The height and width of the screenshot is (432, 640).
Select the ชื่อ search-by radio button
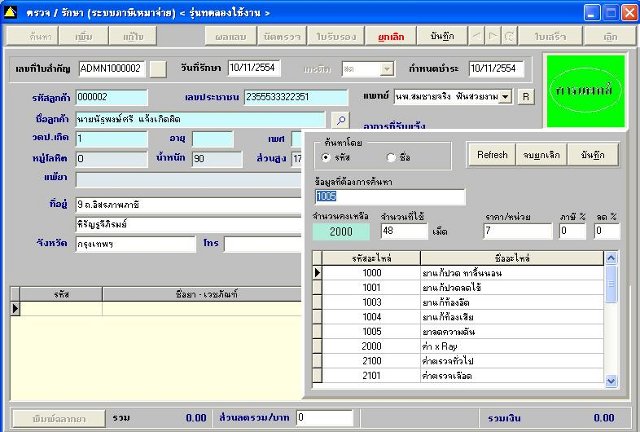pos(390,157)
